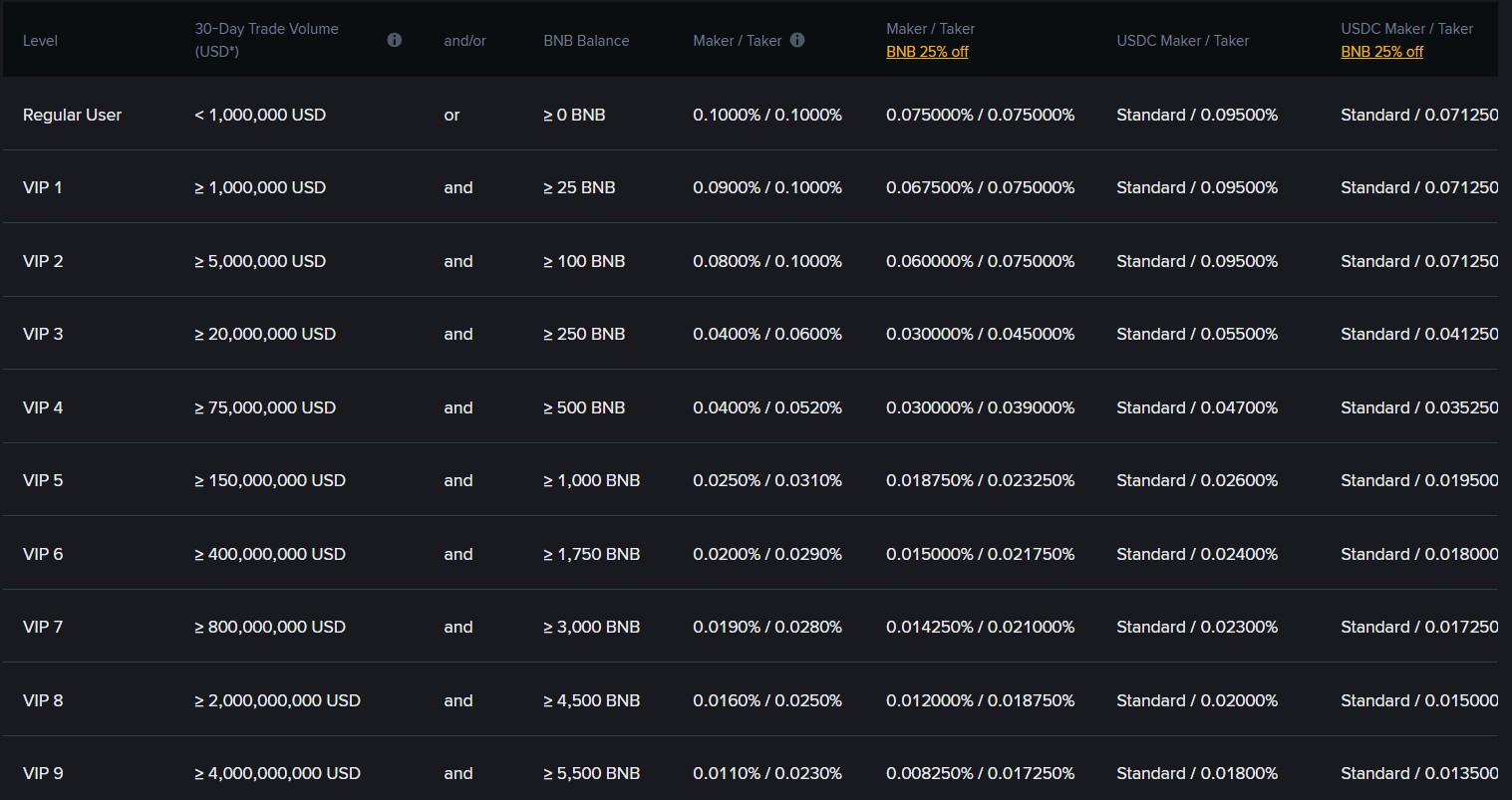Click the 0.0160% / 0.0250% fee cell
This screenshot has width=1512, height=800.
coord(767,700)
